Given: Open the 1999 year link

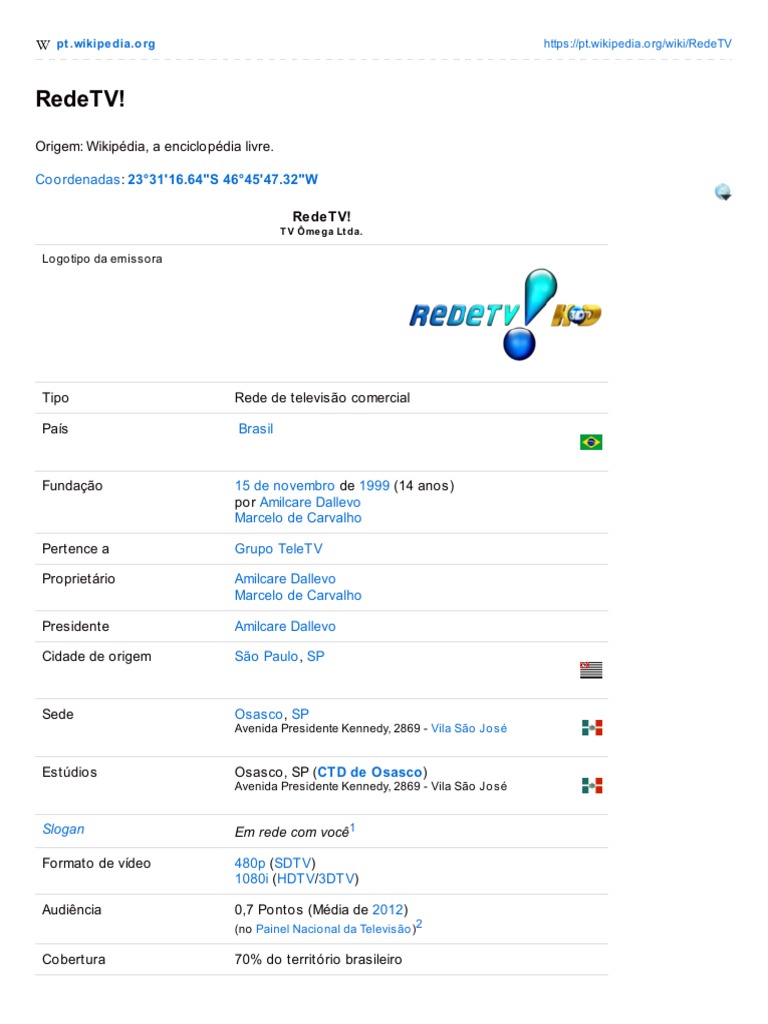Looking at the screenshot, I should 374,486.
